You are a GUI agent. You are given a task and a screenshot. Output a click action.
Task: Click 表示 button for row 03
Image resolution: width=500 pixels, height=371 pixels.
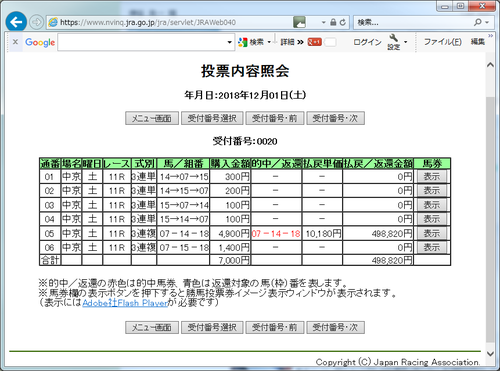(432, 205)
